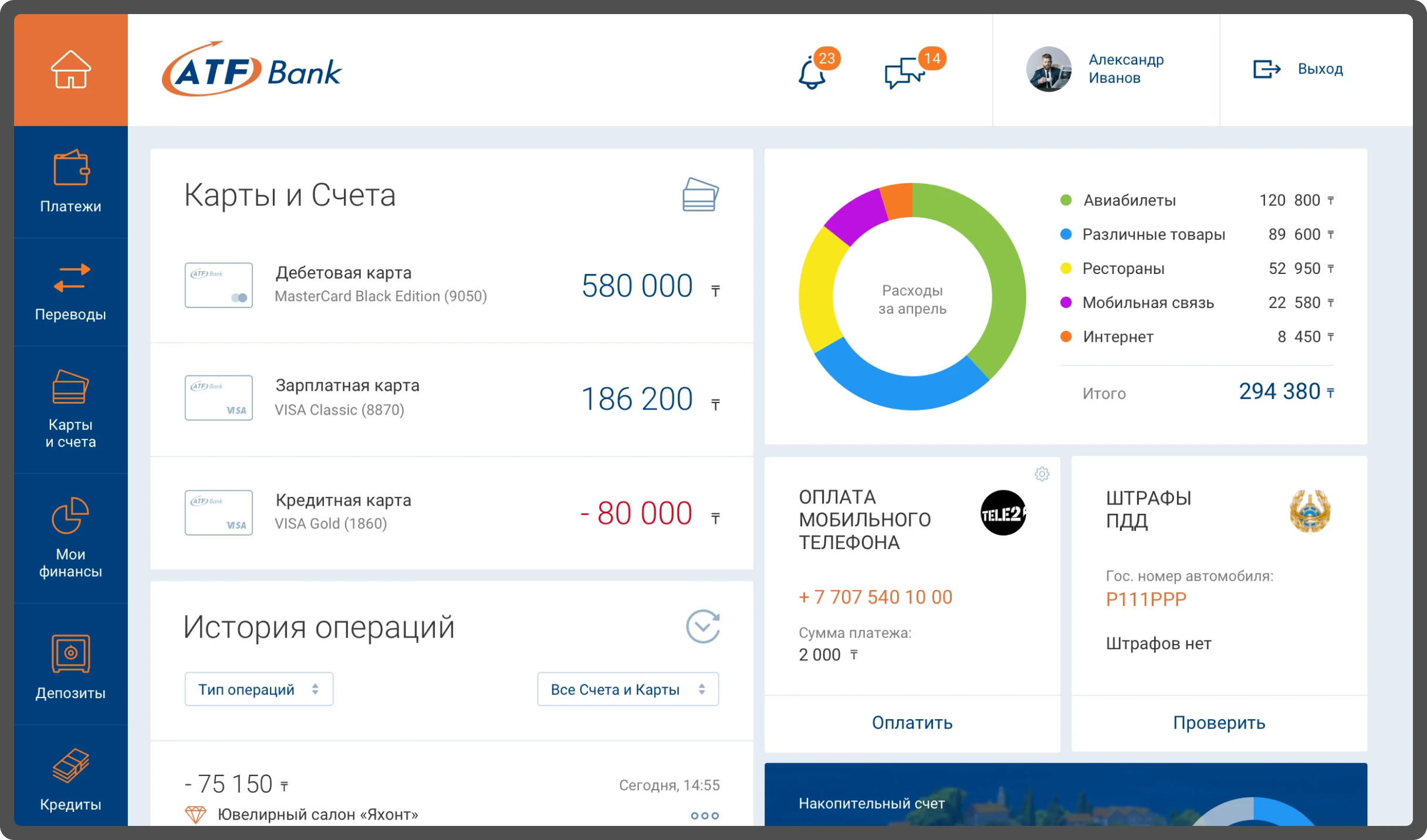Open the Все Счета и Карты dropdown
The width and height of the screenshot is (1427, 840).
(x=627, y=689)
